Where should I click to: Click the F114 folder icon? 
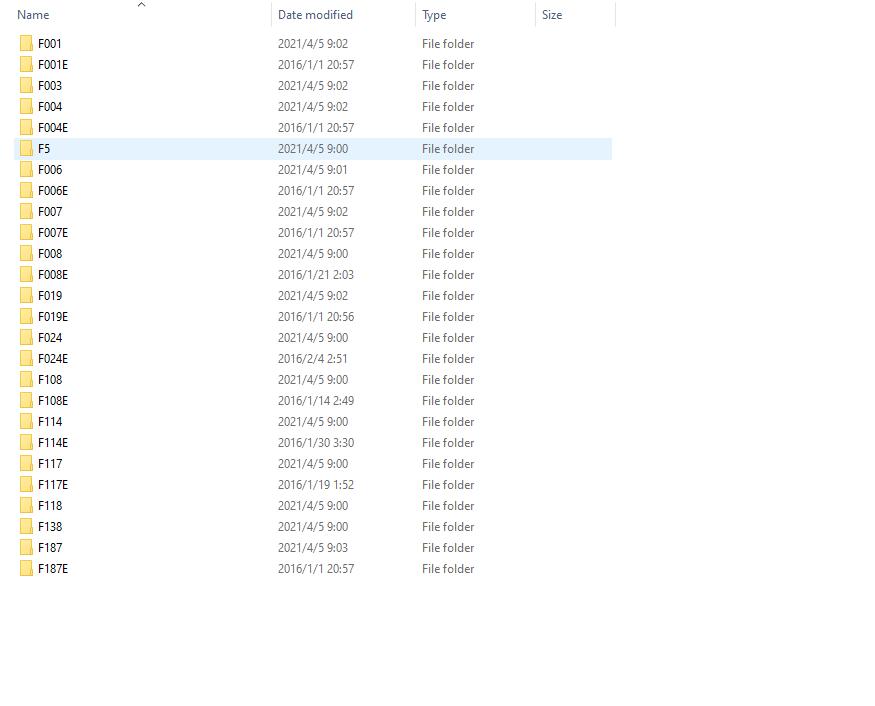[x=26, y=421]
